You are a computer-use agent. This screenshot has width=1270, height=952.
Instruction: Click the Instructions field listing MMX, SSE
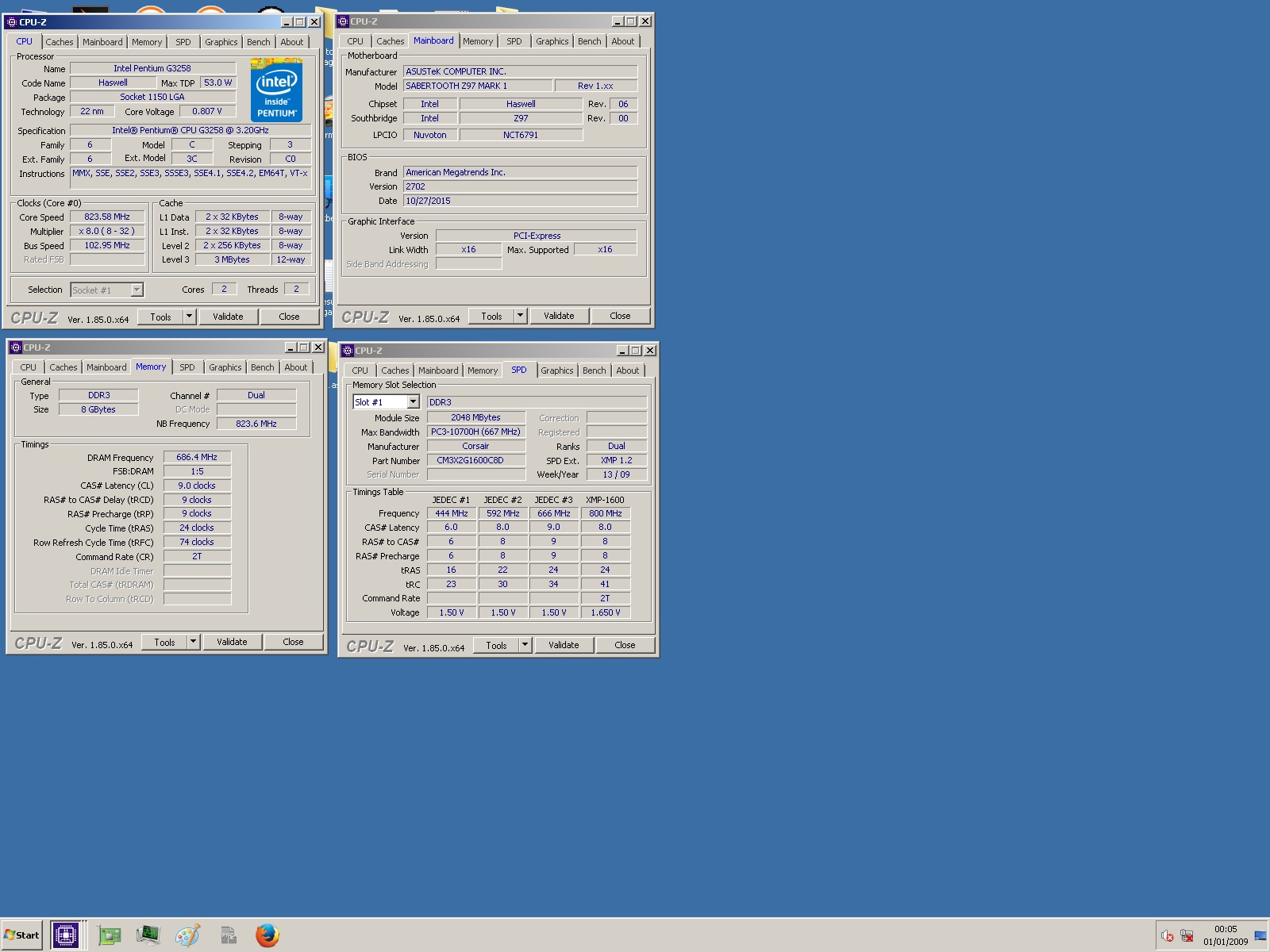point(190,178)
